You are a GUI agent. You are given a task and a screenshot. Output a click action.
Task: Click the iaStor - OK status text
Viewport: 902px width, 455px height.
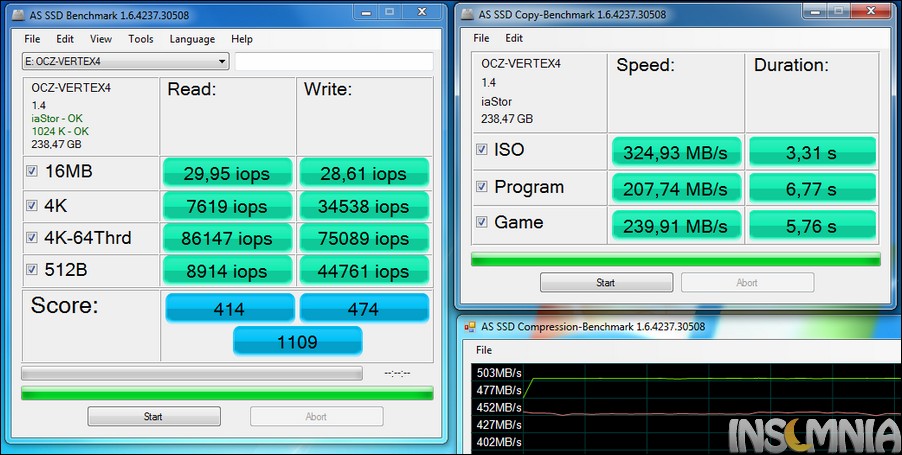(57, 118)
